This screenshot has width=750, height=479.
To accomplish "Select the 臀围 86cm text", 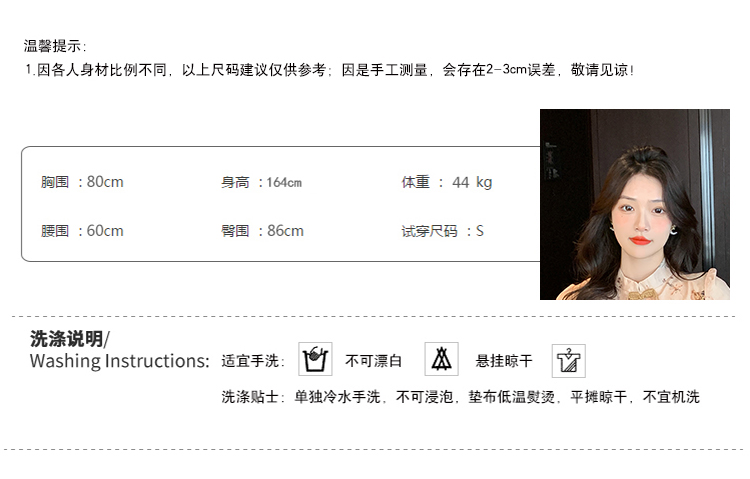I will 262,231.
